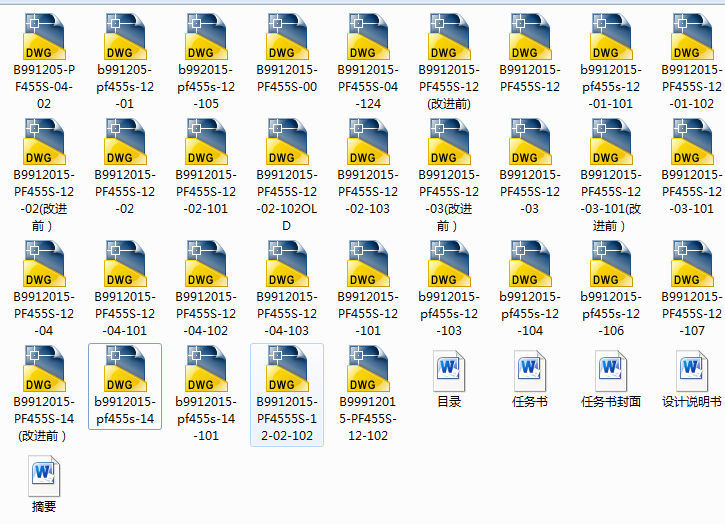Click drawing B9912015-PF455S-12-04-101
Viewport: 725px width, 524px height.
pyautogui.click(x=125, y=288)
